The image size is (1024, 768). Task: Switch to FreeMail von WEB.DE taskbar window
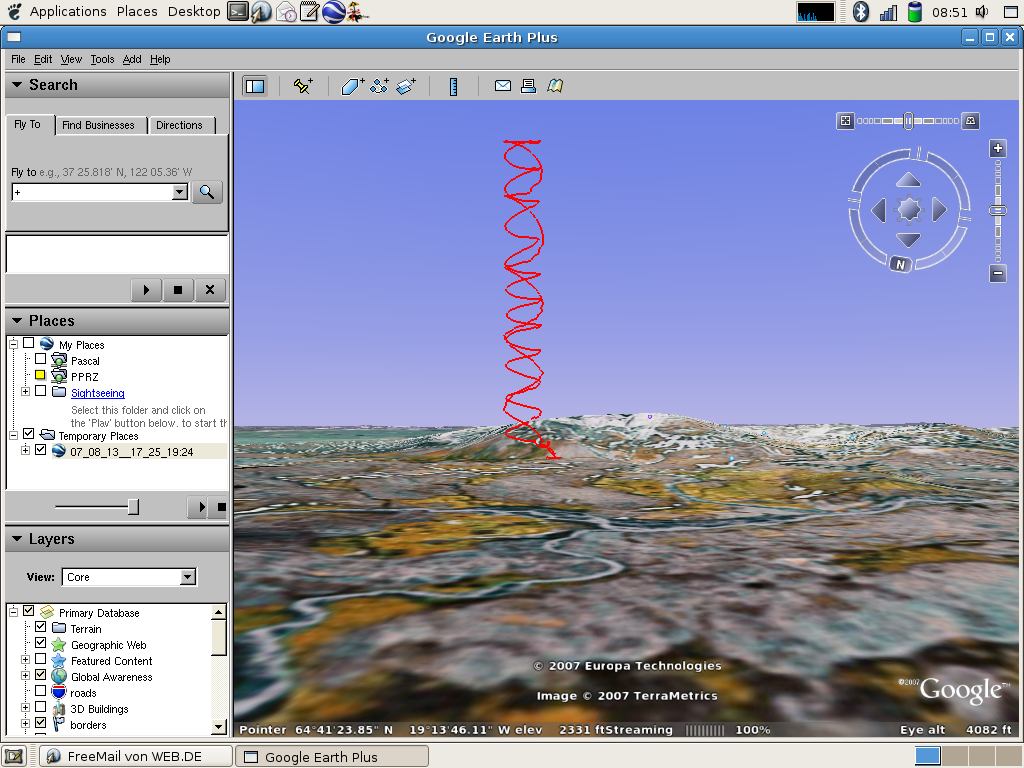136,756
